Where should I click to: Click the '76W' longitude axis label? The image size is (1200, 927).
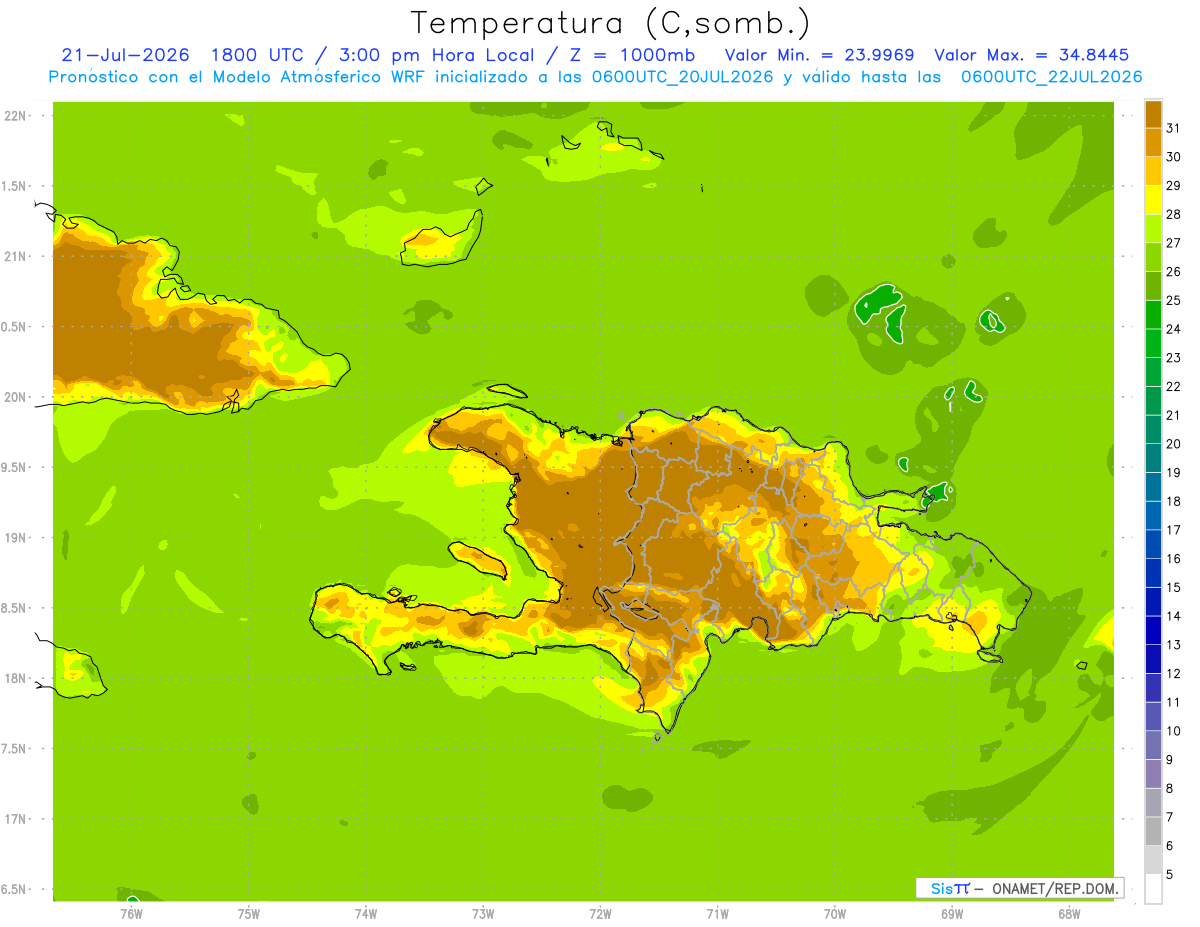point(131,913)
